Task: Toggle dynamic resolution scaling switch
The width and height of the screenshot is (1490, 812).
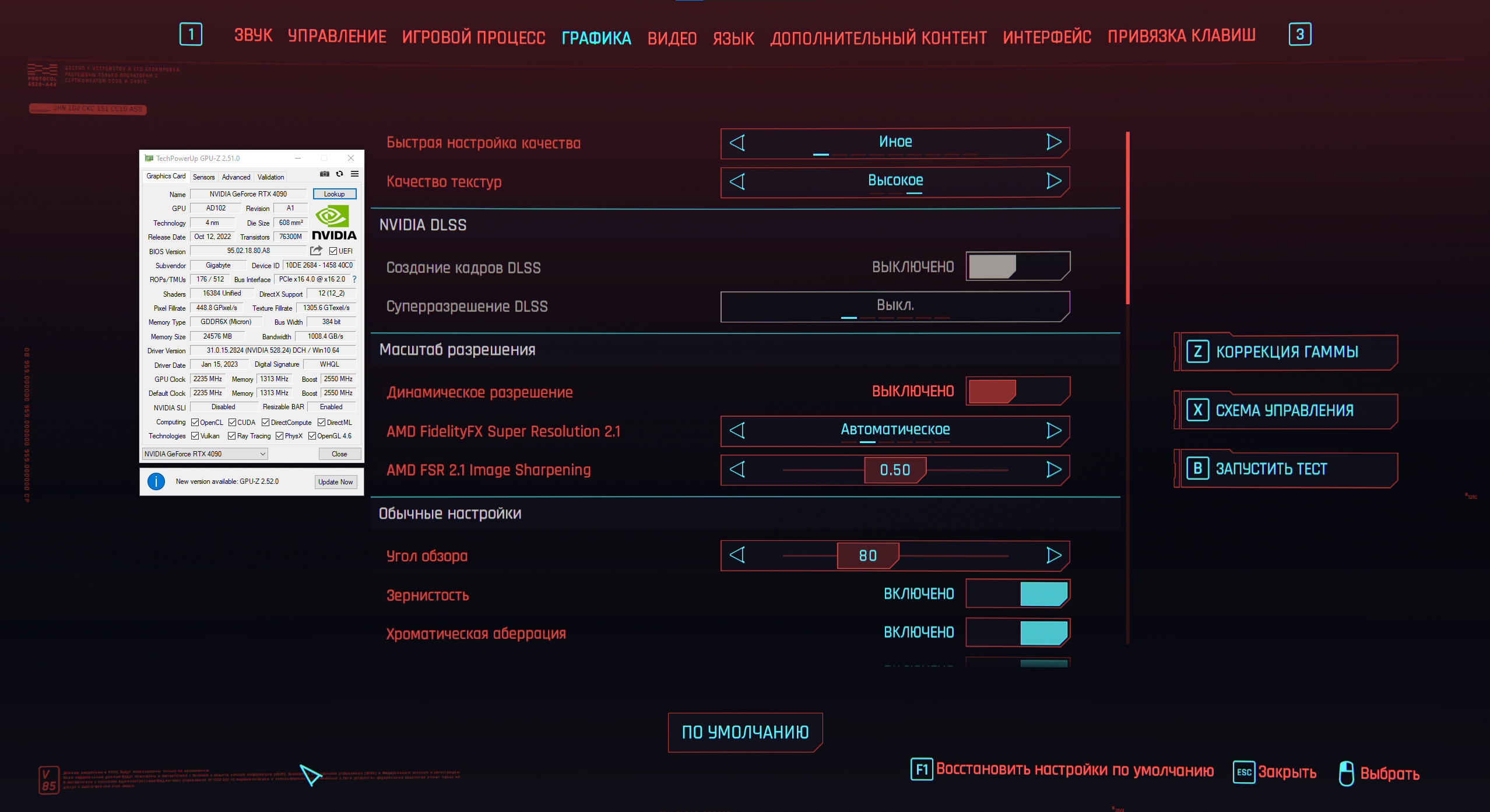Action: tap(1017, 391)
